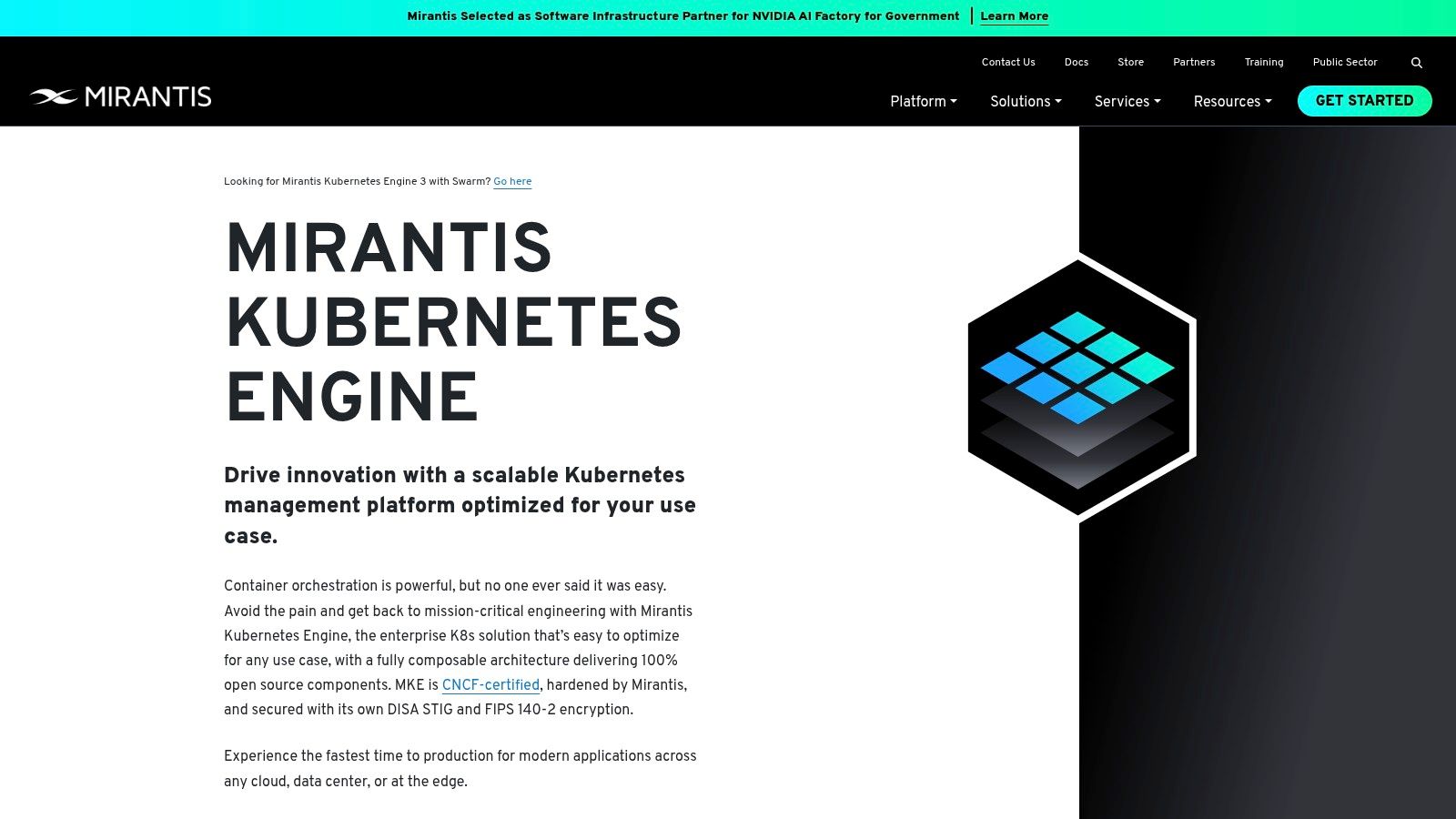Screen dimensions: 1456x819
Task: Open the Store menu item
Action: 1130,62
